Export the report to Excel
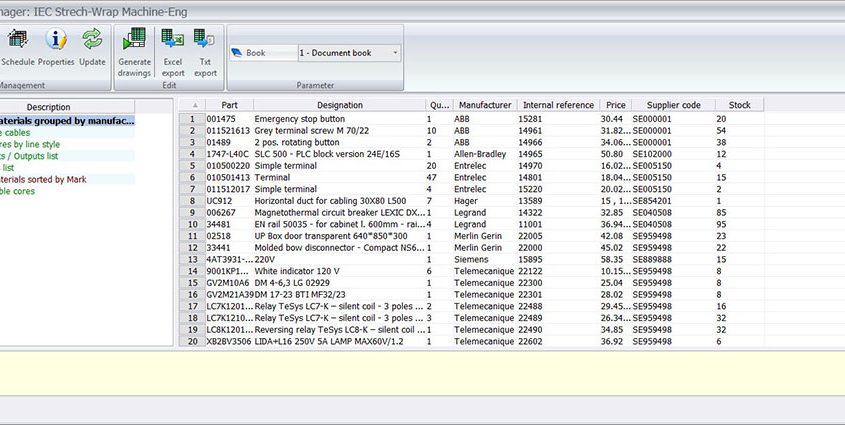The height and width of the screenshot is (425, 845). tap(173, 53)
